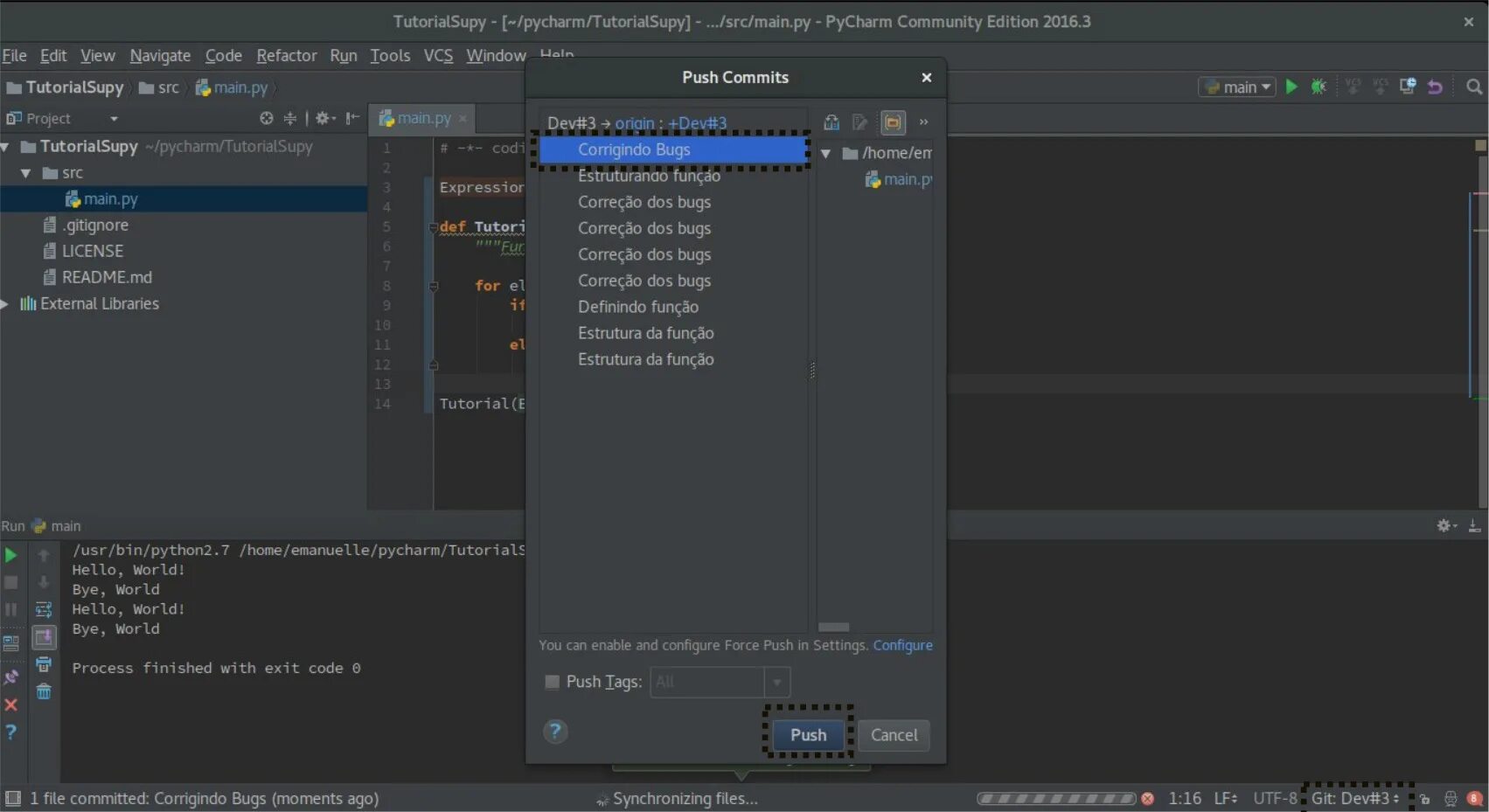Click the +Dev#3 target branch link
Screen dimensions: 1489x812
click(x=697, y=122)
